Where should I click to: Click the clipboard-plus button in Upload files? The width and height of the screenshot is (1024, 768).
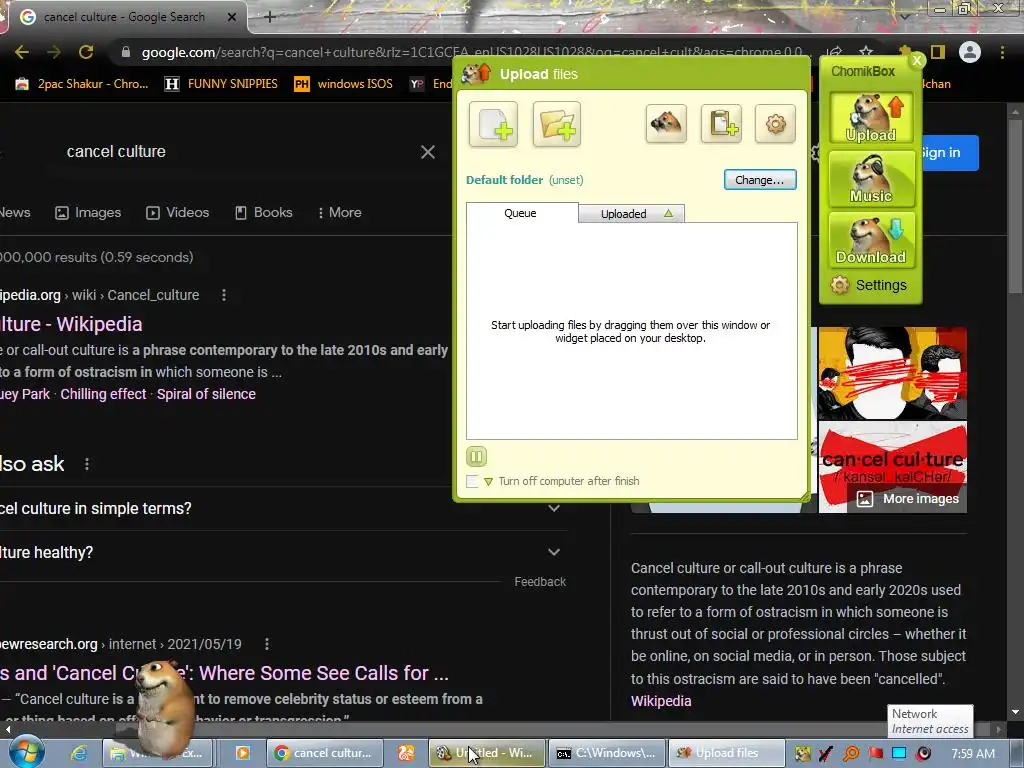pyautogui.click(x=721, y=123)
